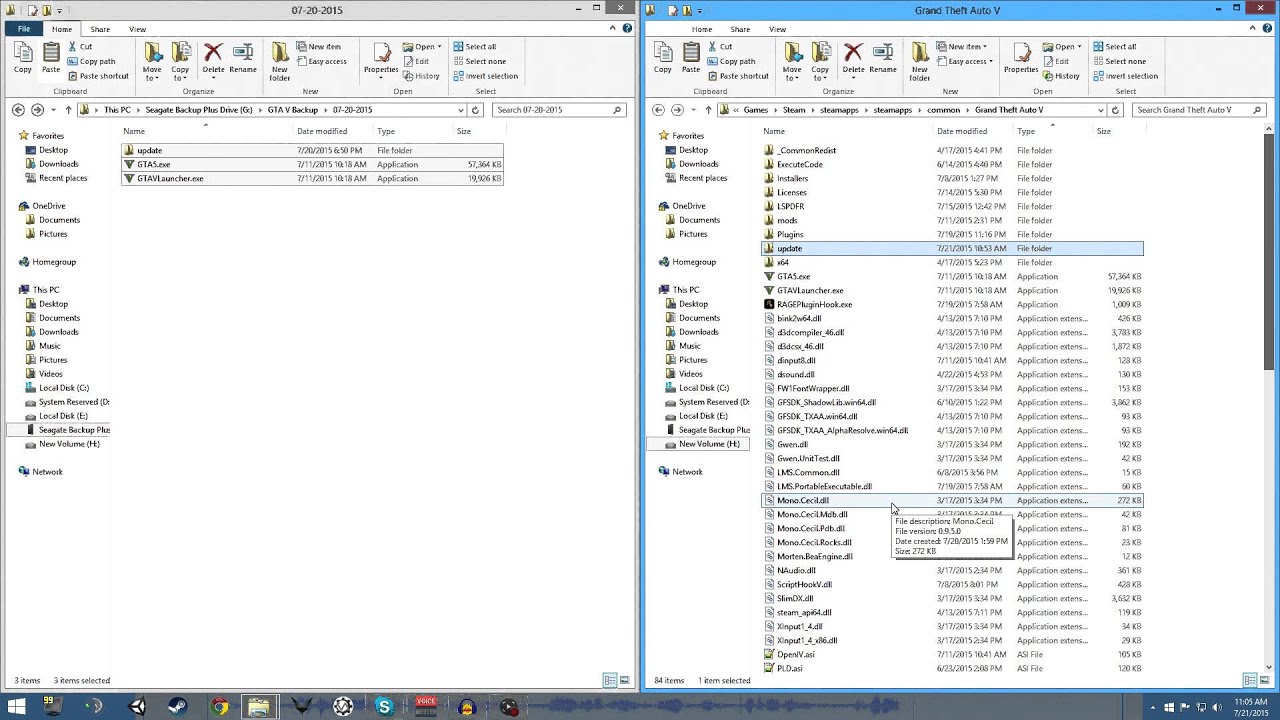
Task: Click Name column header in left window
Action: pyautogui.click(x=207, y=131)
